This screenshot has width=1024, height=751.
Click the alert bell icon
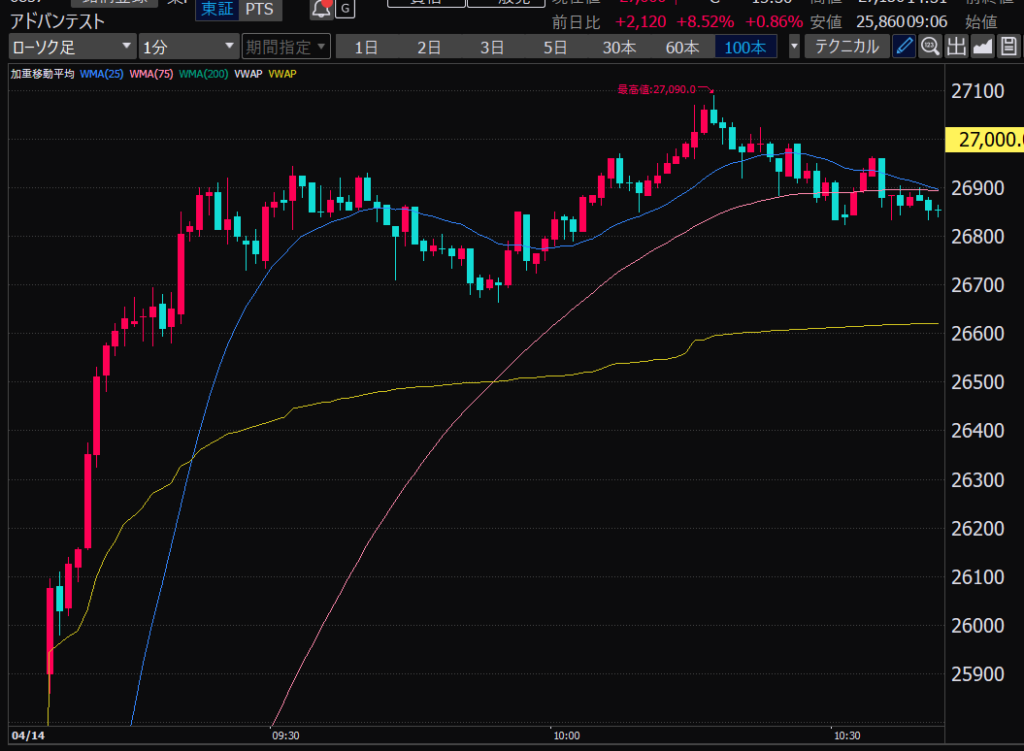(321, 9)
